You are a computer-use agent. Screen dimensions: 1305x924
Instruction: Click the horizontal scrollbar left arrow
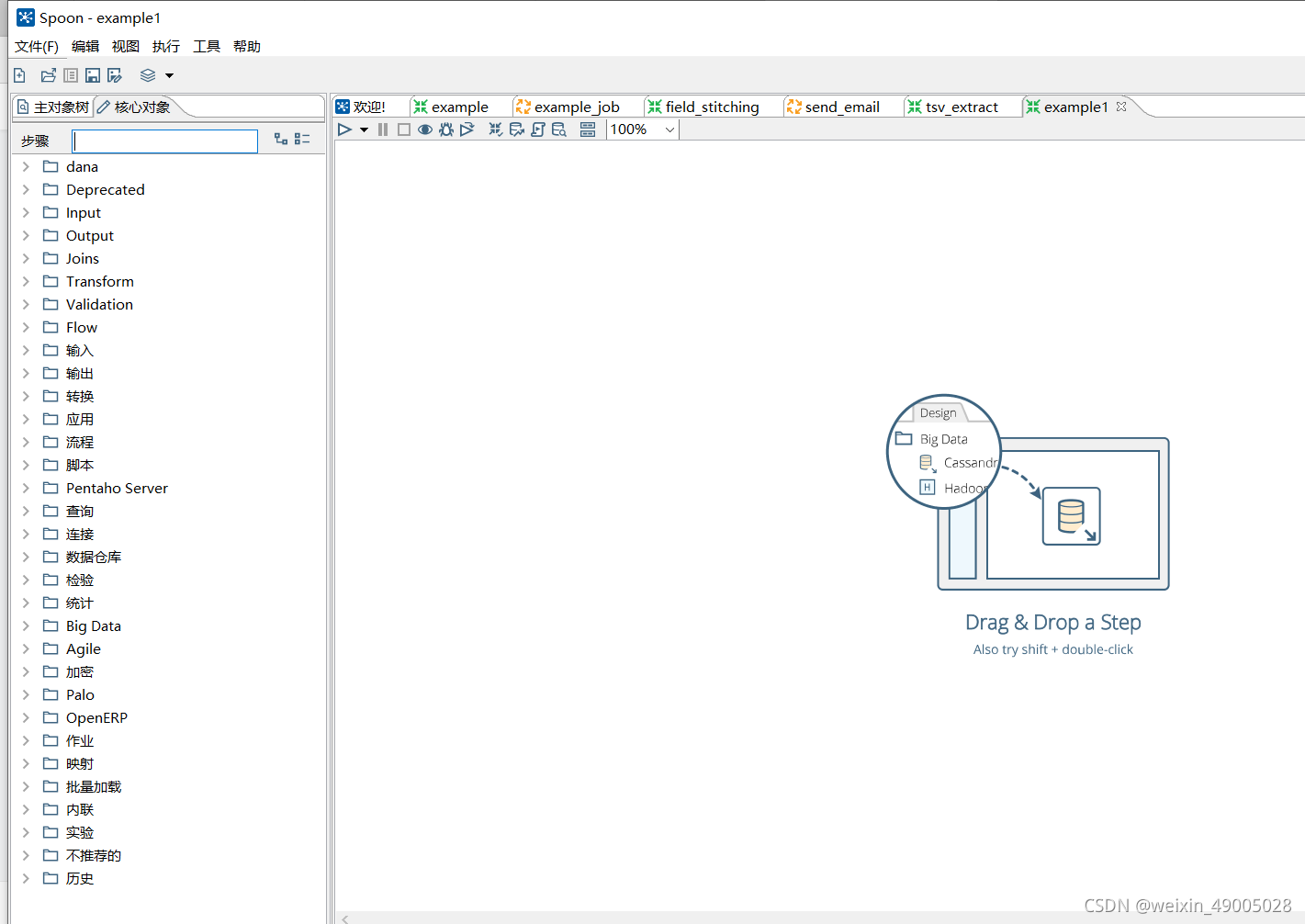[345, 918]
